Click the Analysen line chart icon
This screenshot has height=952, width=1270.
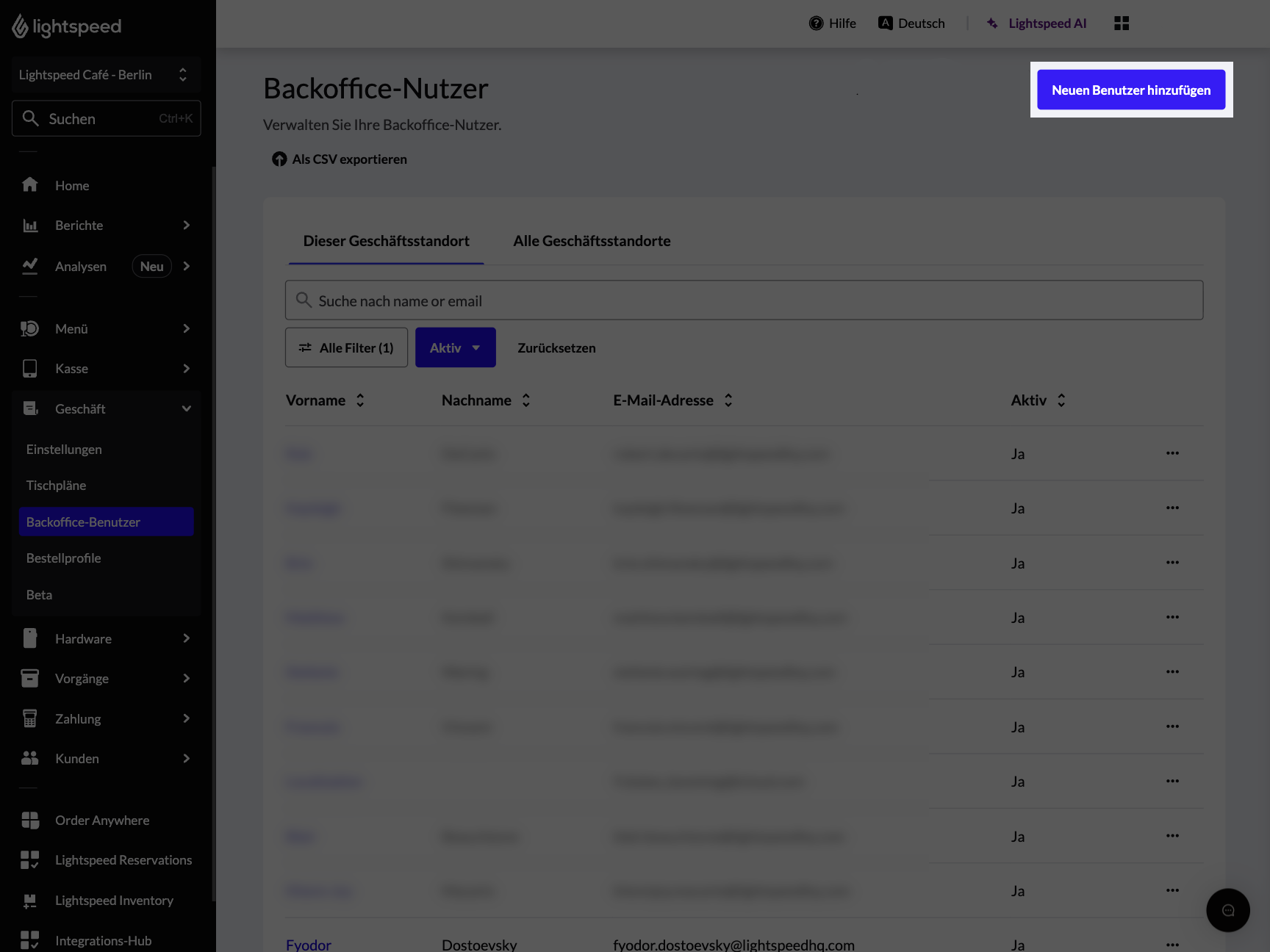click(x=30, y=266)
